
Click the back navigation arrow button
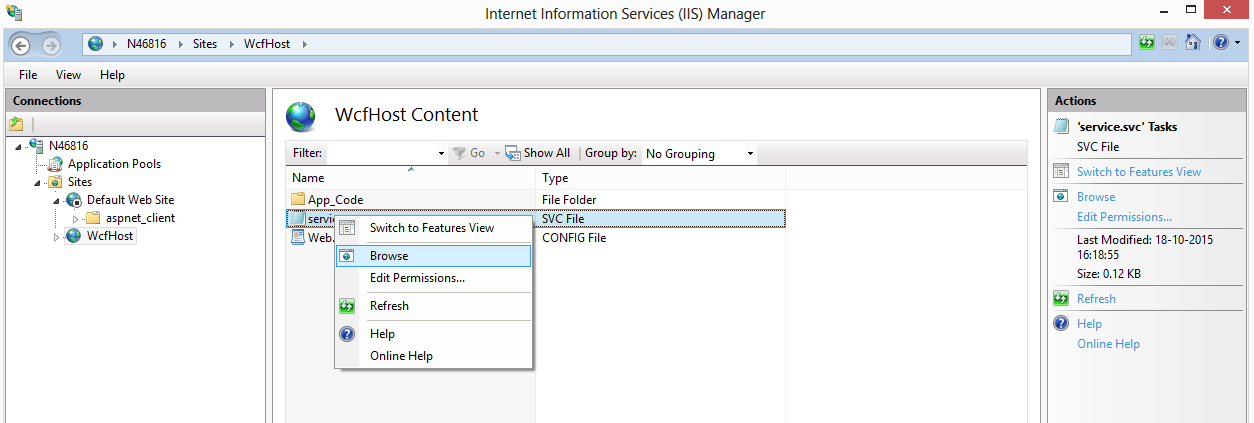click(x=21, y=44)
